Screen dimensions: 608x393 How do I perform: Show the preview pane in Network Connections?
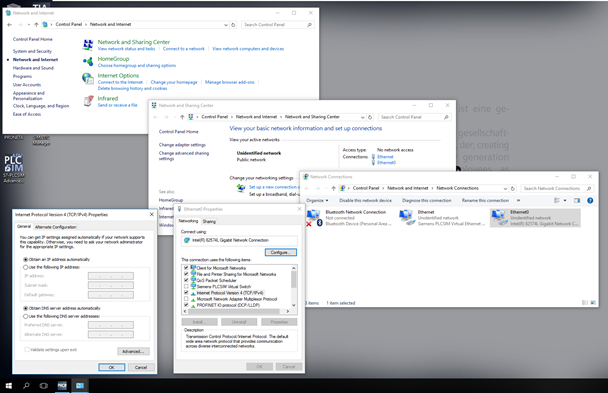pos(577,200)
